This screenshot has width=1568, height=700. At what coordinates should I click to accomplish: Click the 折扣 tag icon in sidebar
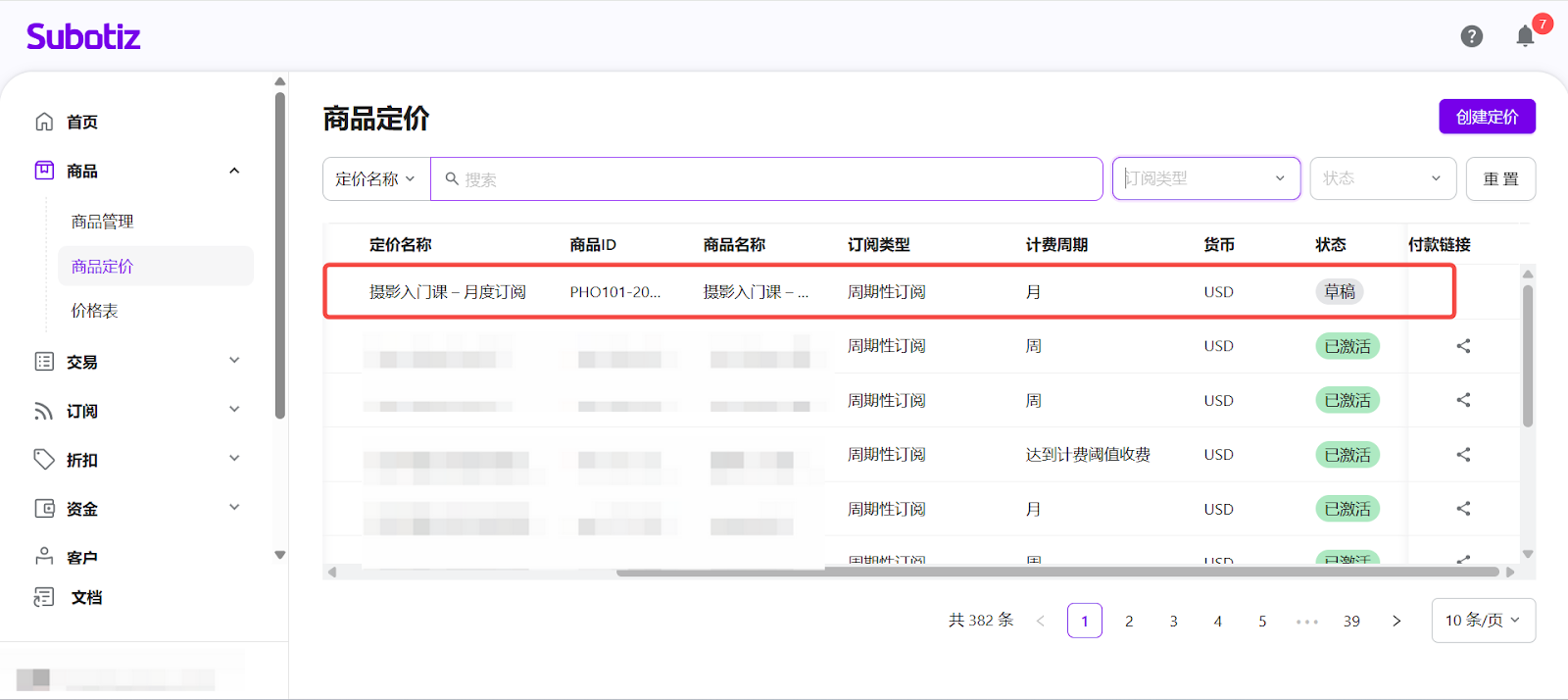44,460
